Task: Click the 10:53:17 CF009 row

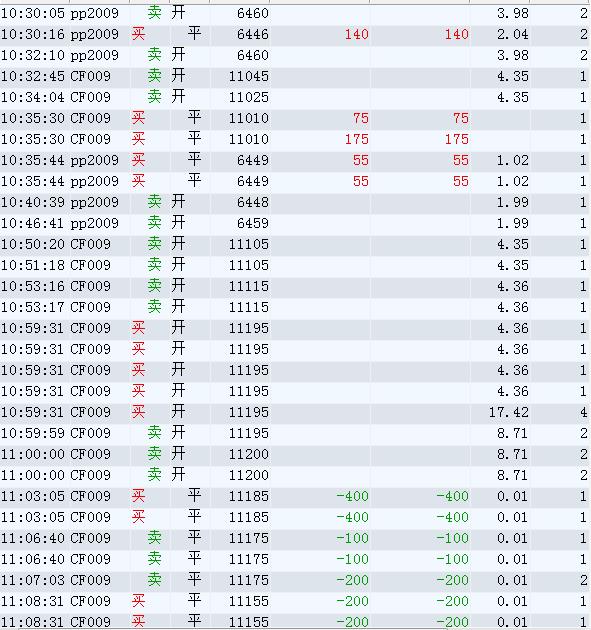Action: pos(295,307)
